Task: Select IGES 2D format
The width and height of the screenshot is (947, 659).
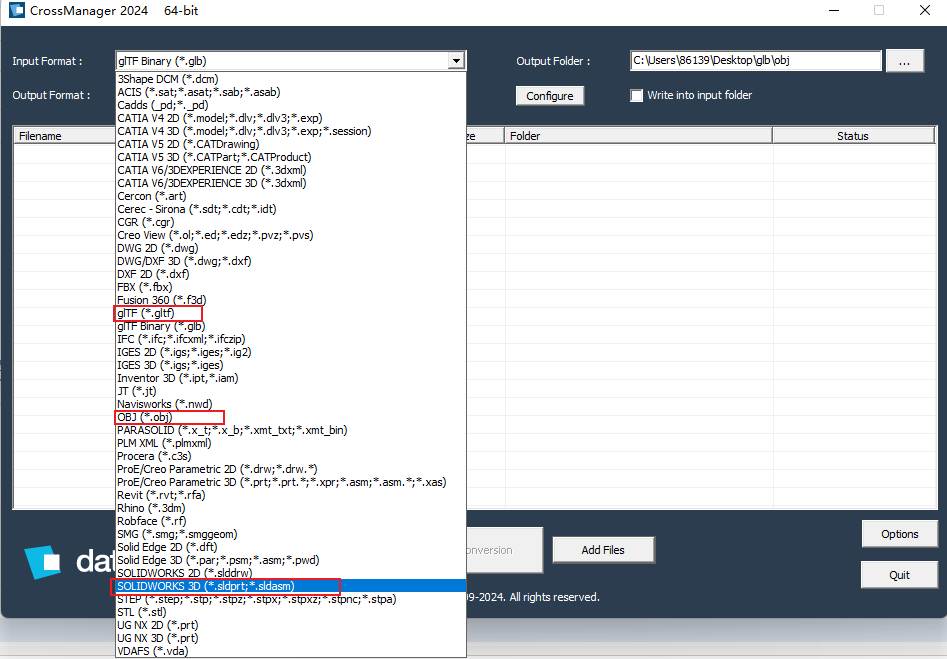Action: (x=291, y=352)
